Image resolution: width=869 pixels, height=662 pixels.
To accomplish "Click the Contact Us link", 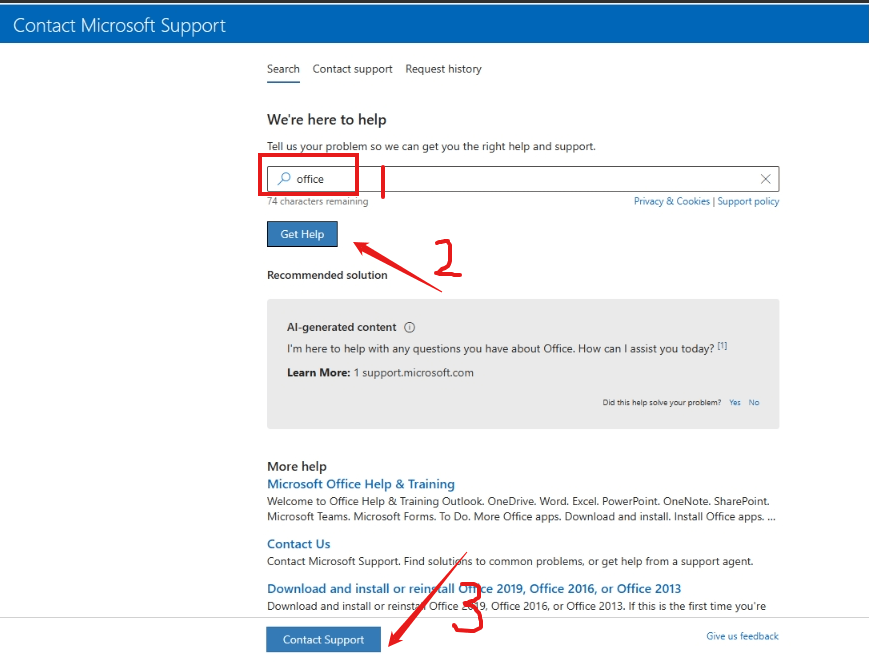I will pos(298,543).
